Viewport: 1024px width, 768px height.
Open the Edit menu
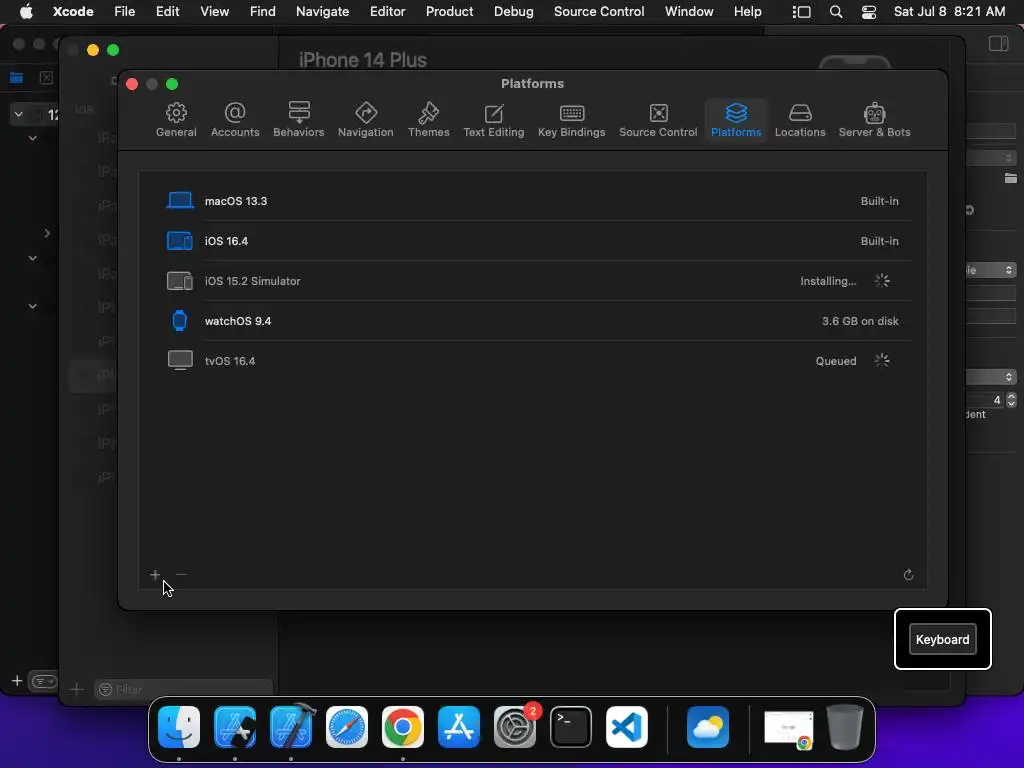pyautogui.click(x=167, y=12)
